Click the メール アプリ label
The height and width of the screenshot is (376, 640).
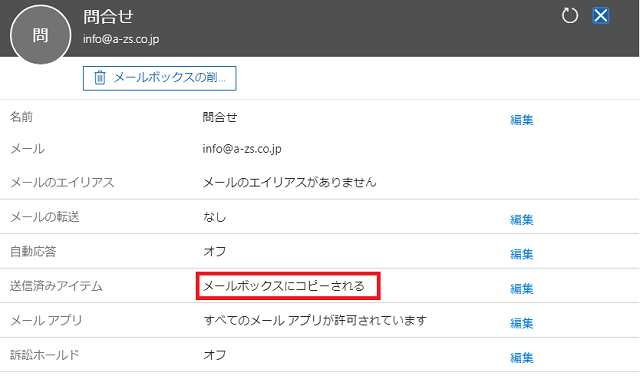pyautogui.click(x=46, y=320)
